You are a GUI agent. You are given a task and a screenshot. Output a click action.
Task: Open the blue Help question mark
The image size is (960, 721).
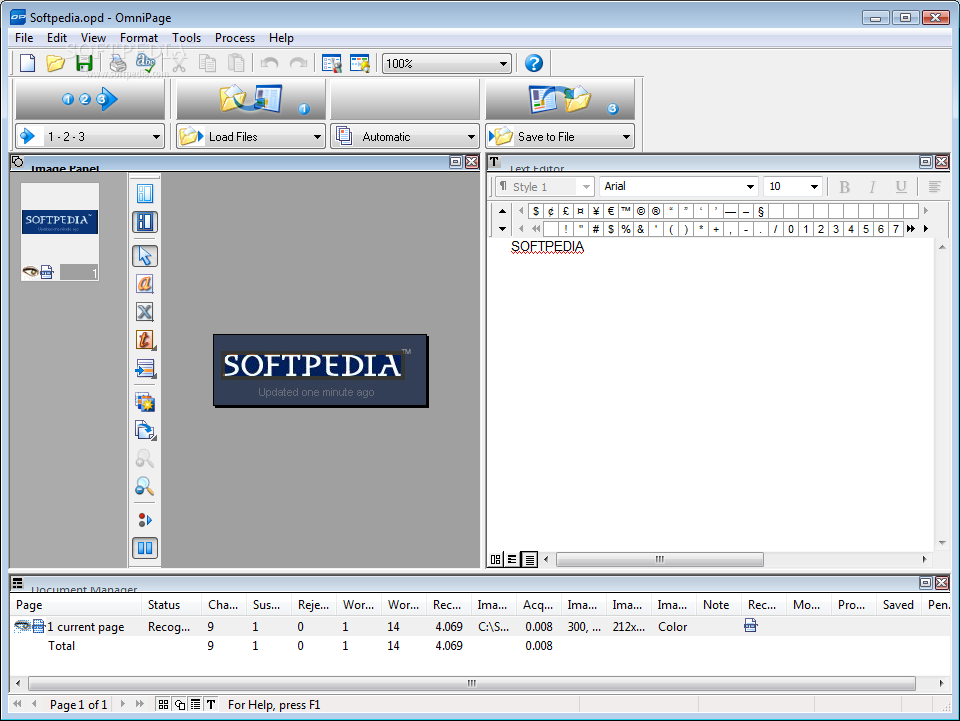[534, 63]
